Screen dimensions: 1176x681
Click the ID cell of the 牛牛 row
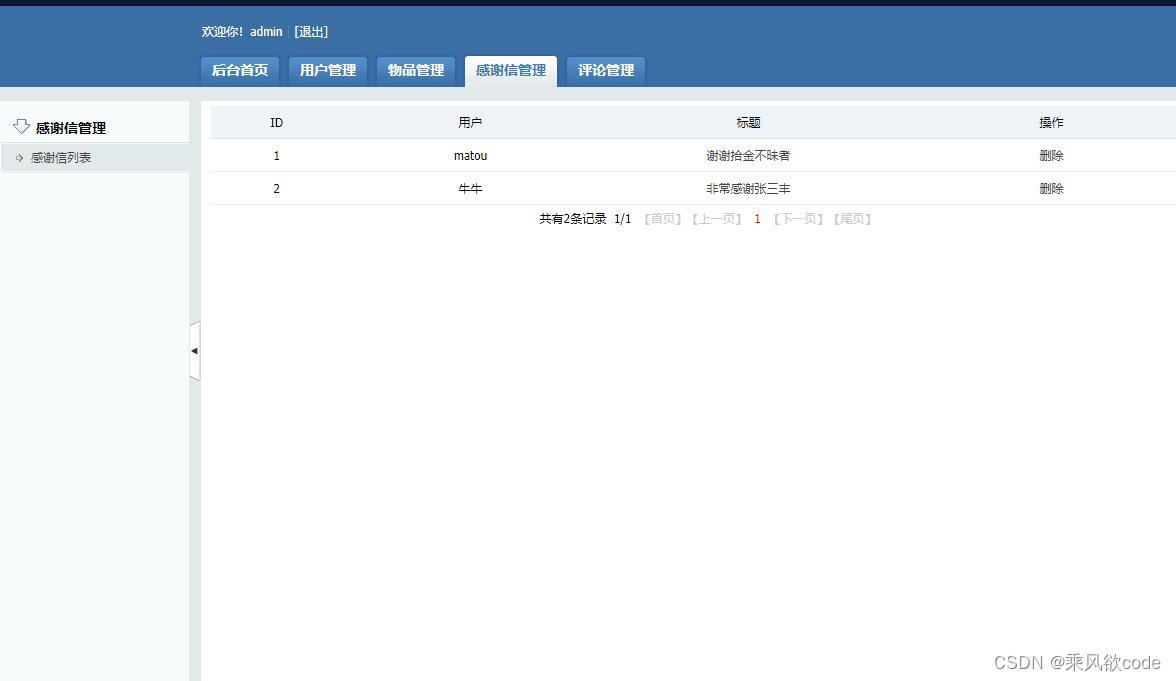tap(276, 188)
